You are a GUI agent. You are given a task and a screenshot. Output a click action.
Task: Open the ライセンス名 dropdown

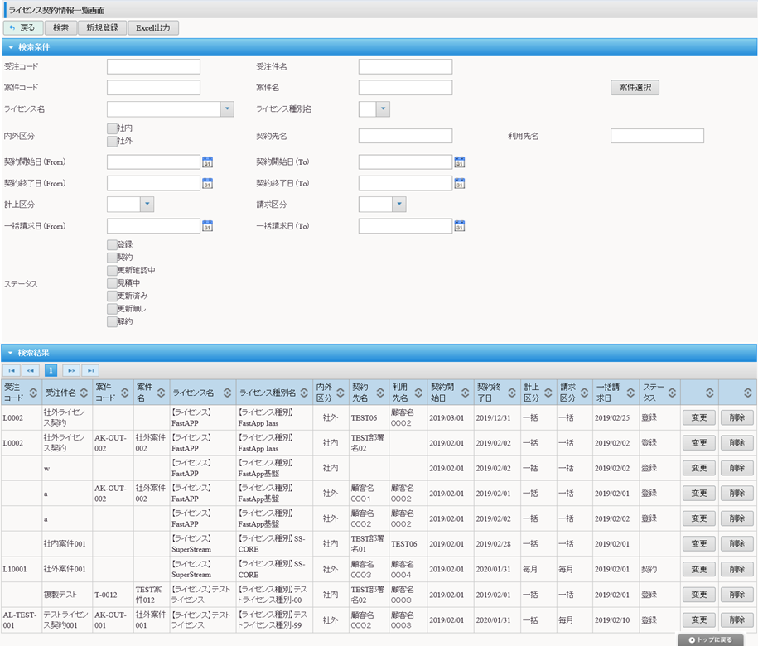(227, 109)
